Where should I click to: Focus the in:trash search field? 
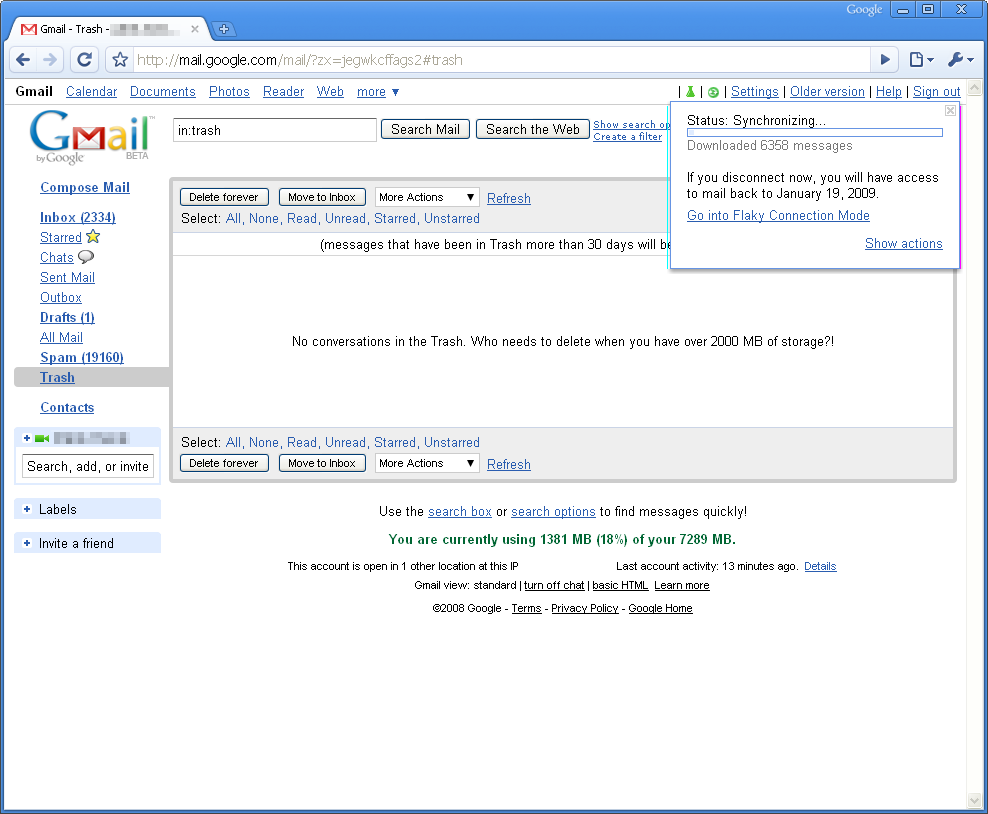click(275, 130)
